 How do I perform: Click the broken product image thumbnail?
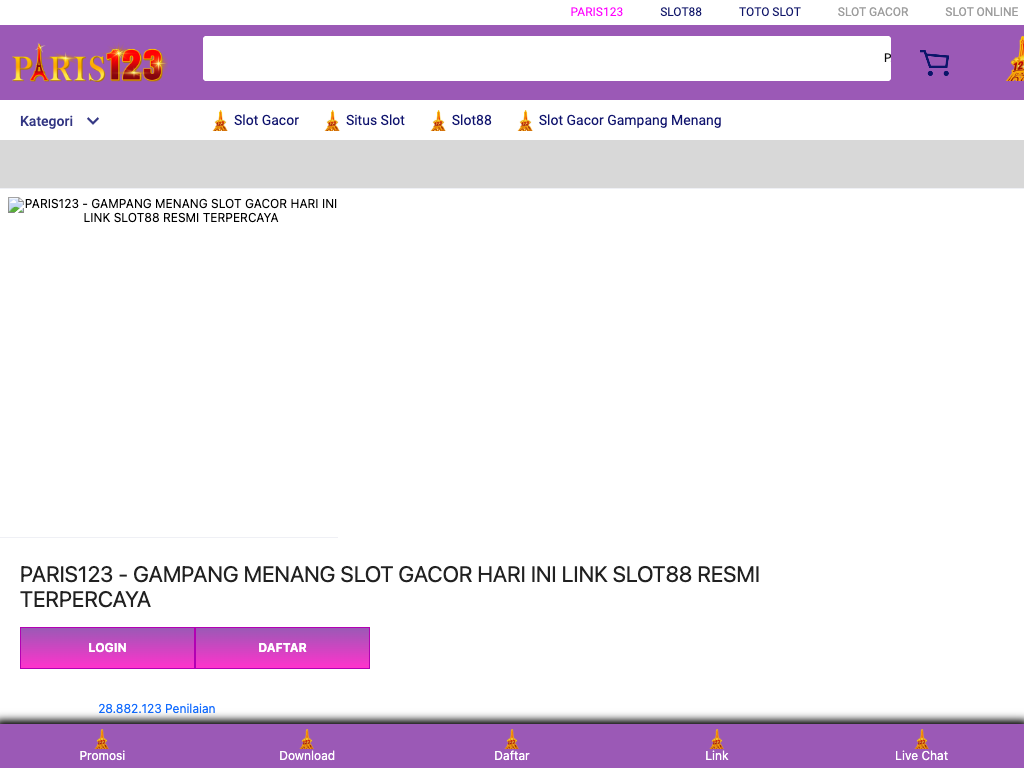(172, 365)
